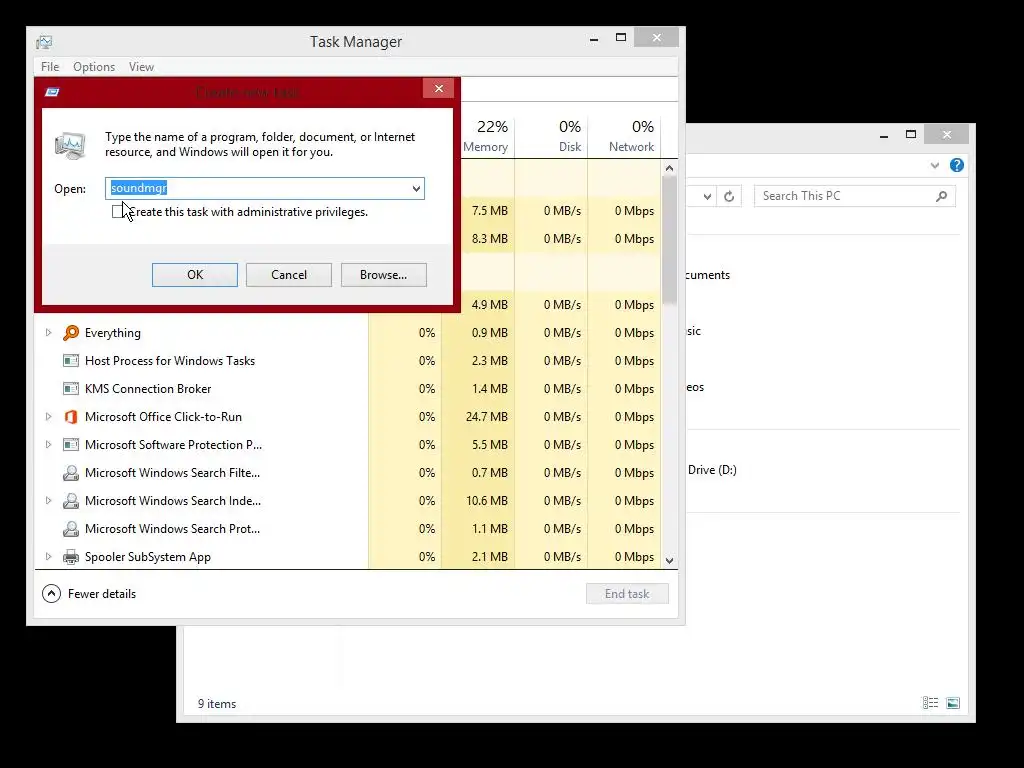Click the Everything search app icon

(71, 333)
